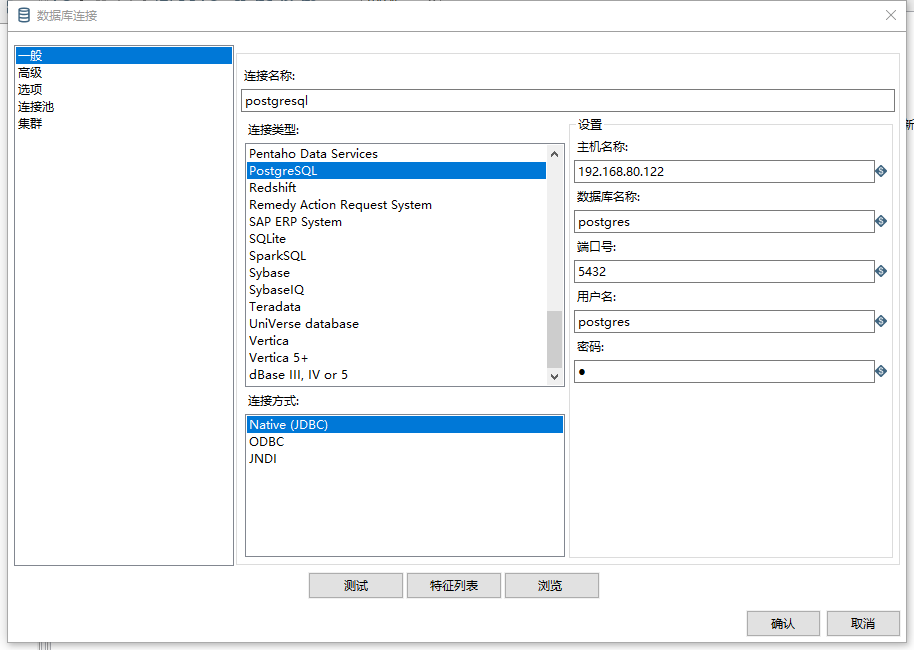This screenshot has height=650, width=914.
Task: Confirm with the 确认 button
Action: 783,623
